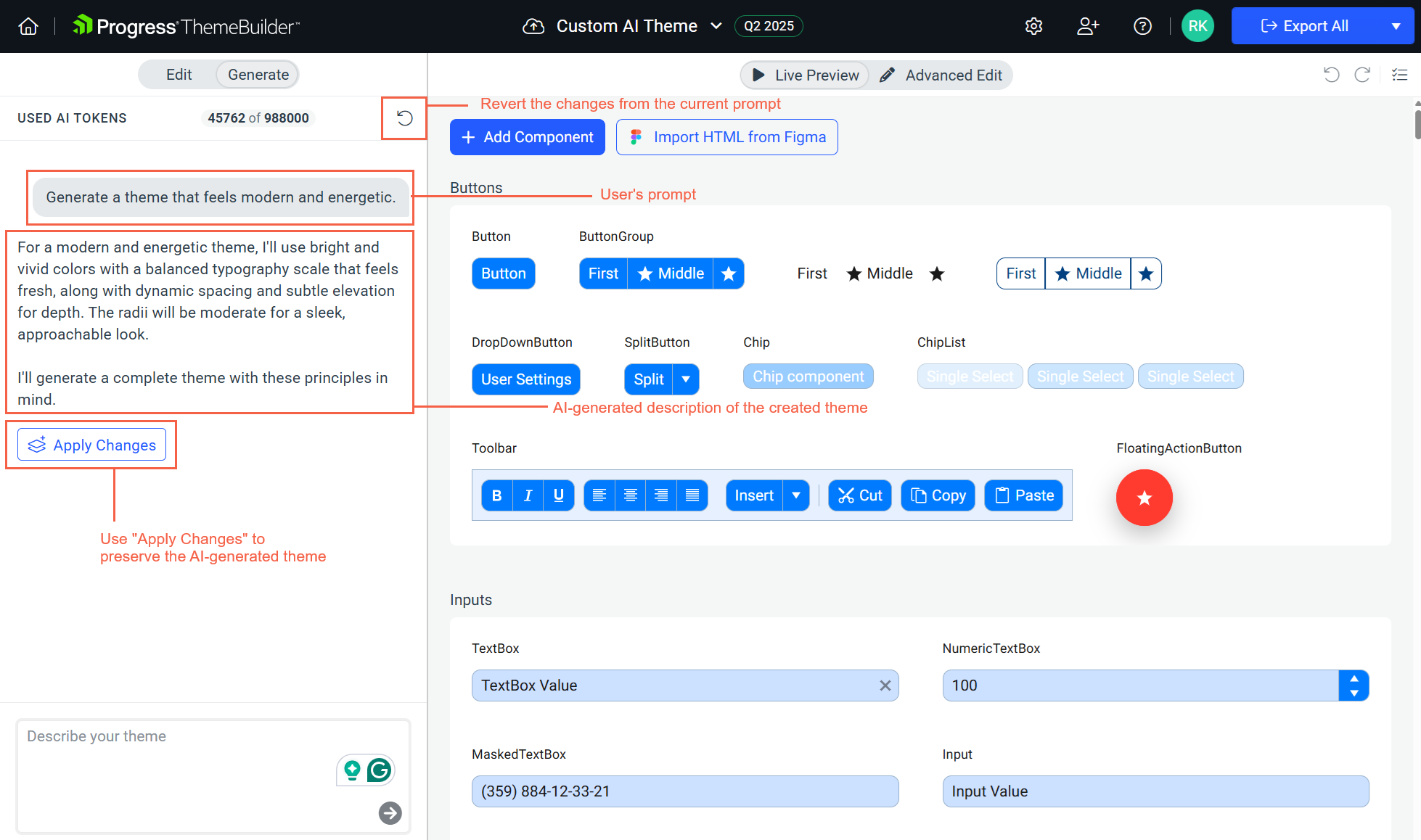Revert changes from the current prompt
The height and width of the screenshot is (840, 1421).
coord(404,118)
